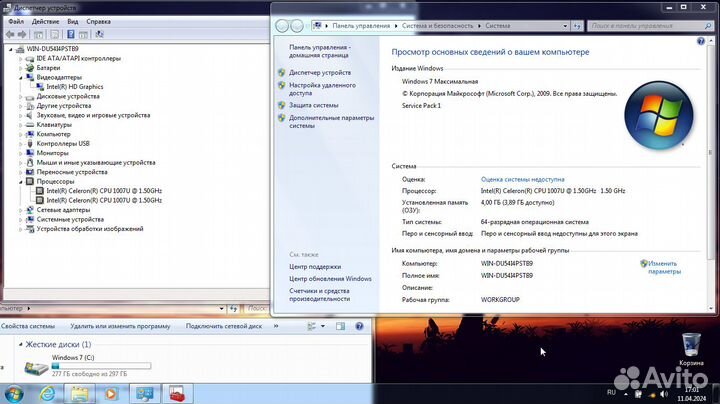
Task: Open Панель управления - домашняя страница link
Action: (x=320, y=51)
